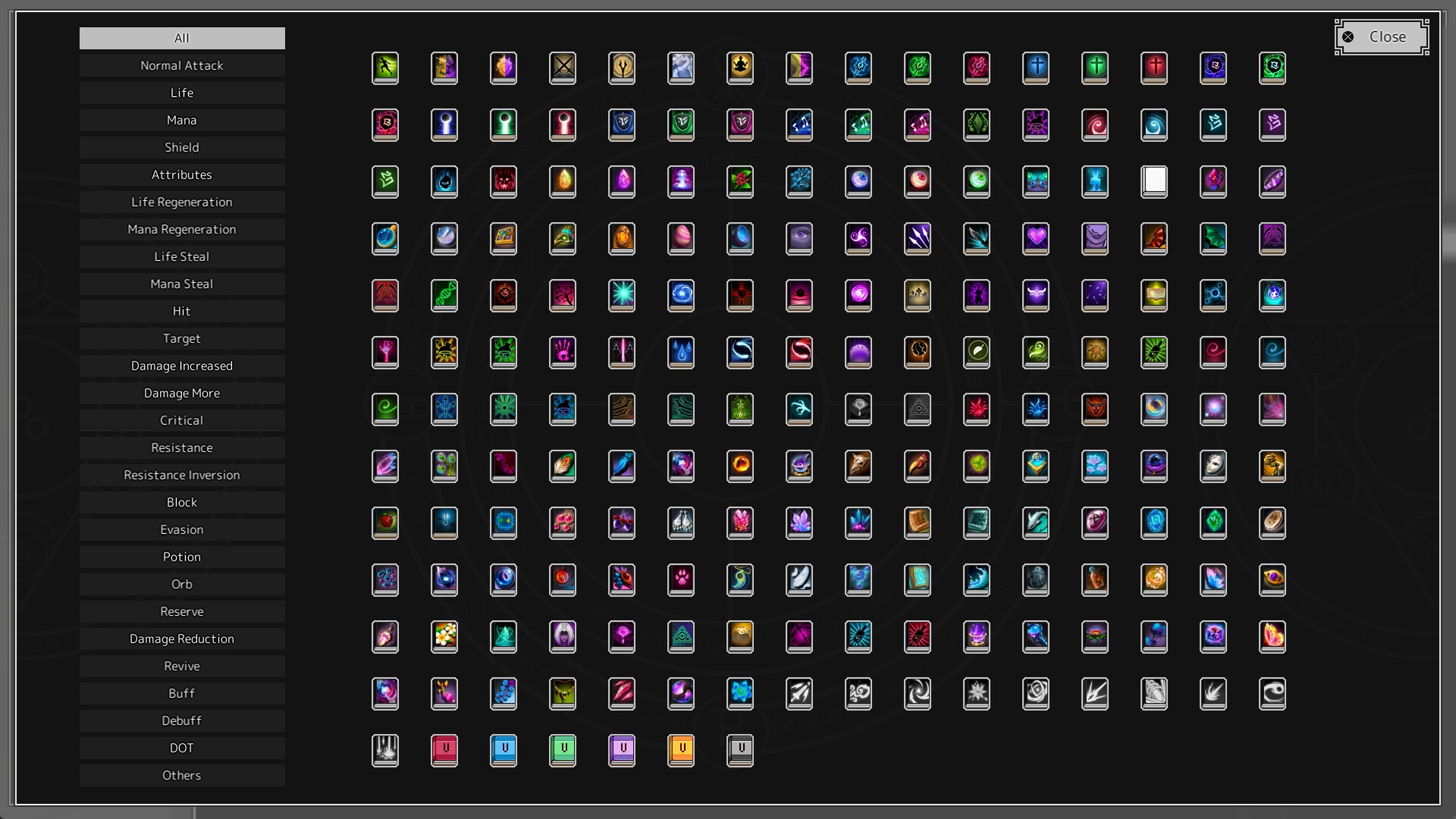Choose the pink heart skill icon

[x=1036, y=238]
